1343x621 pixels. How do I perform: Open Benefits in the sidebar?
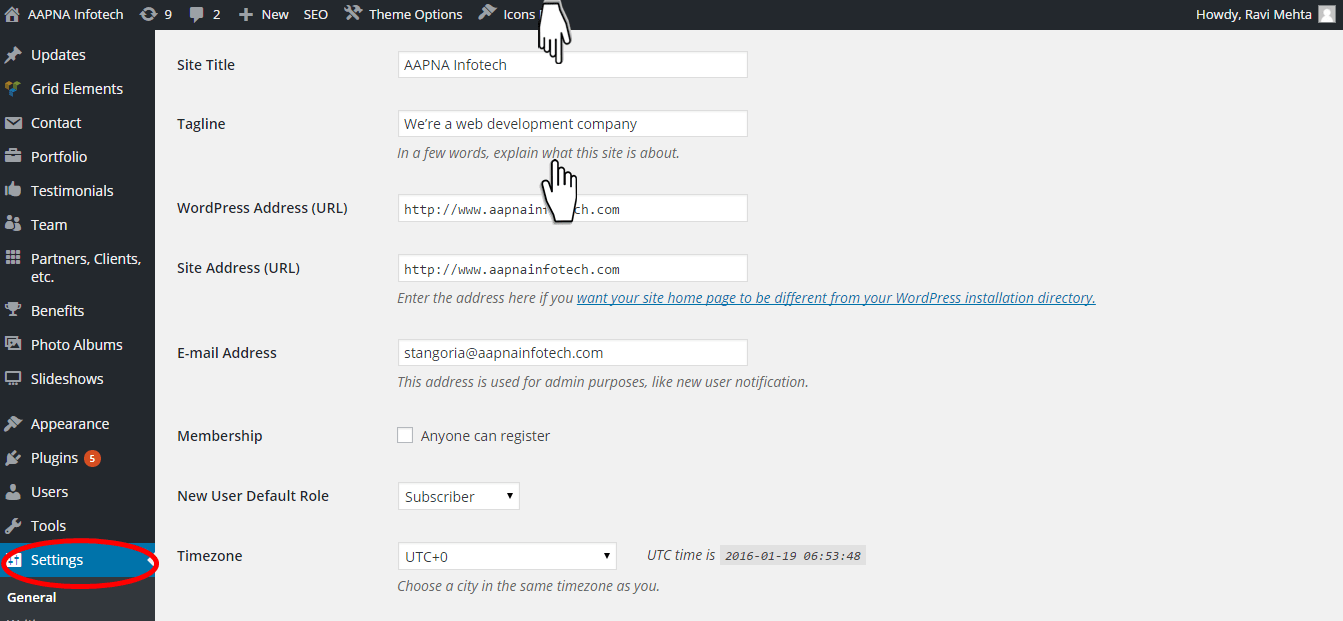(x=57, y=311)
